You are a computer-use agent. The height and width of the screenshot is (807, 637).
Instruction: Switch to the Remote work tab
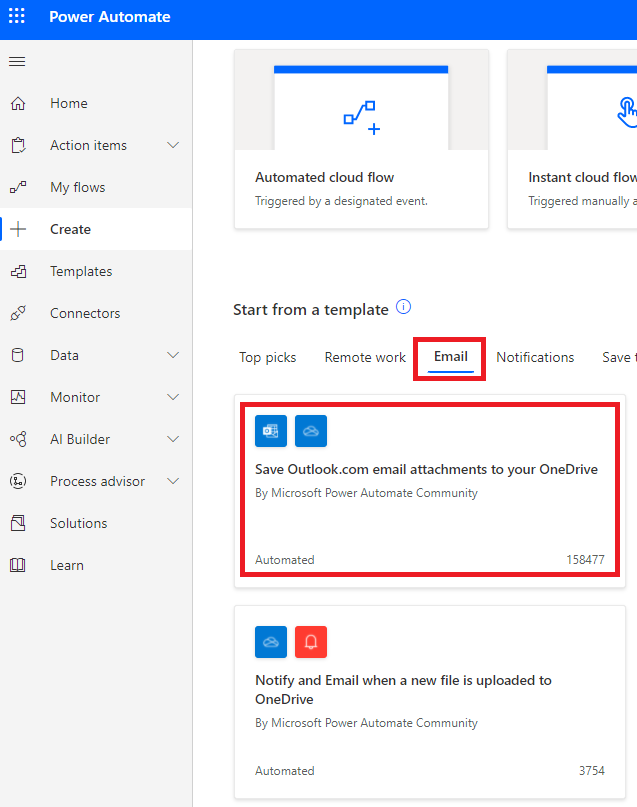point(365,357)
